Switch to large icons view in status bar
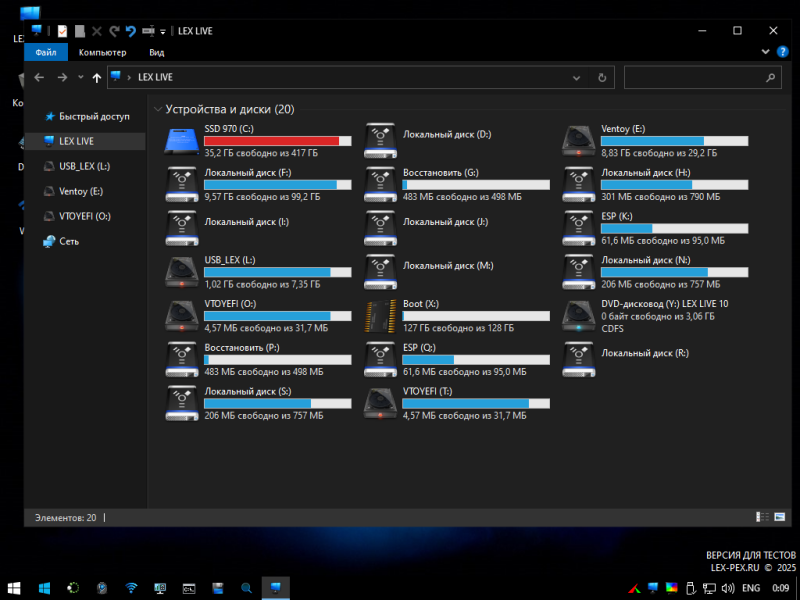Image resolution: width=800 pixels, height=600 pixels. click(779, 517)
